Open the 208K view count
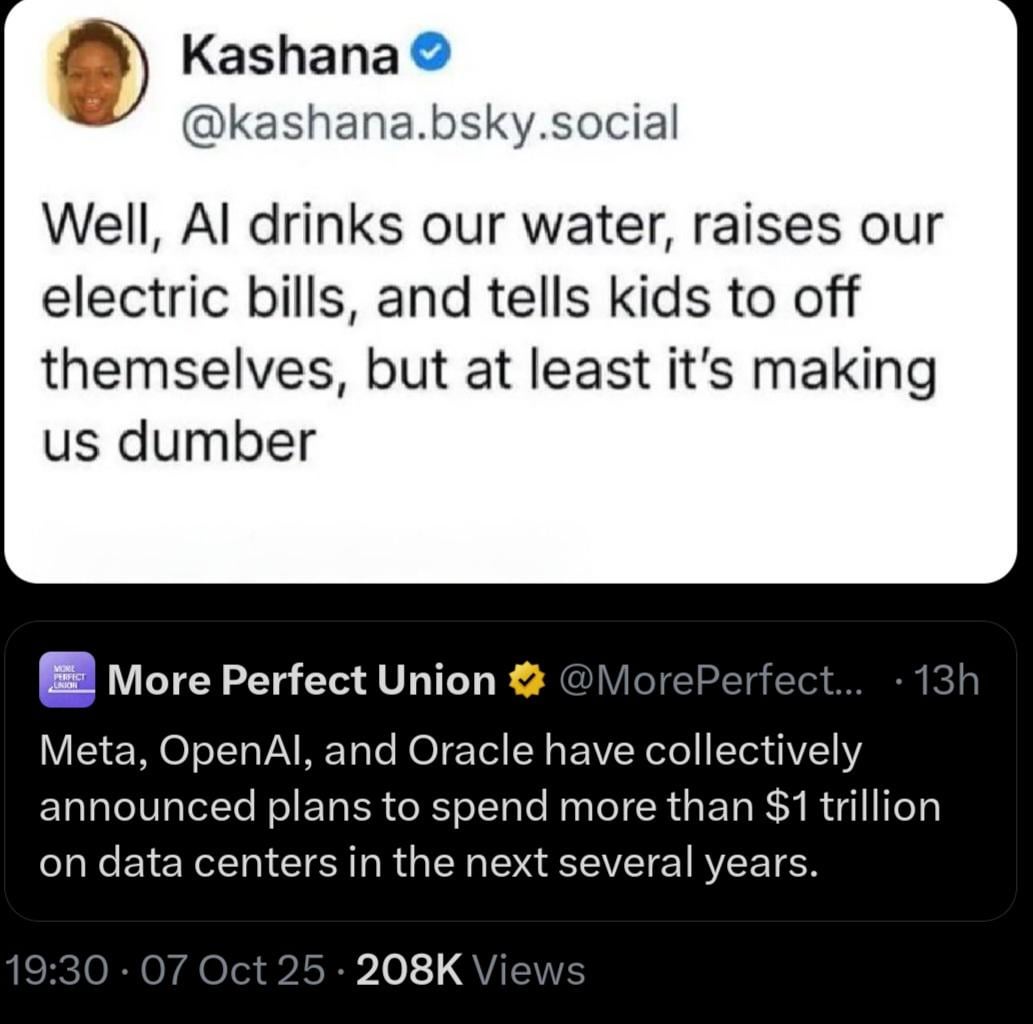Image resolution: width=1033 pixels, height=1024 pixels. [409, 970]
